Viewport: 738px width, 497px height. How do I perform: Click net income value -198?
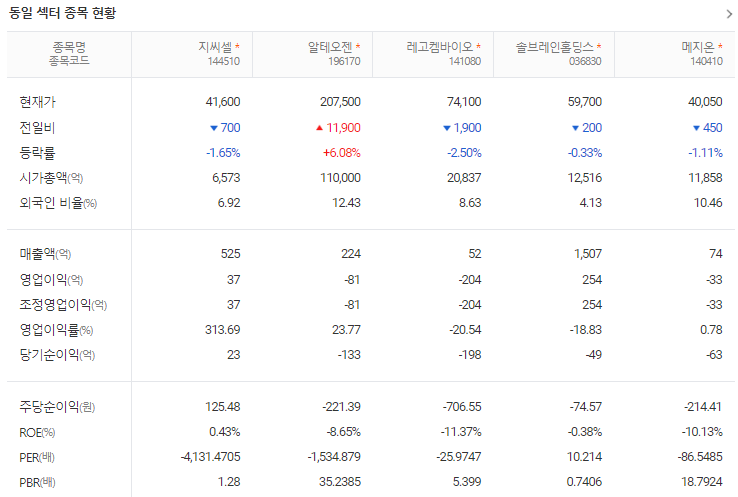coord(470,355)
